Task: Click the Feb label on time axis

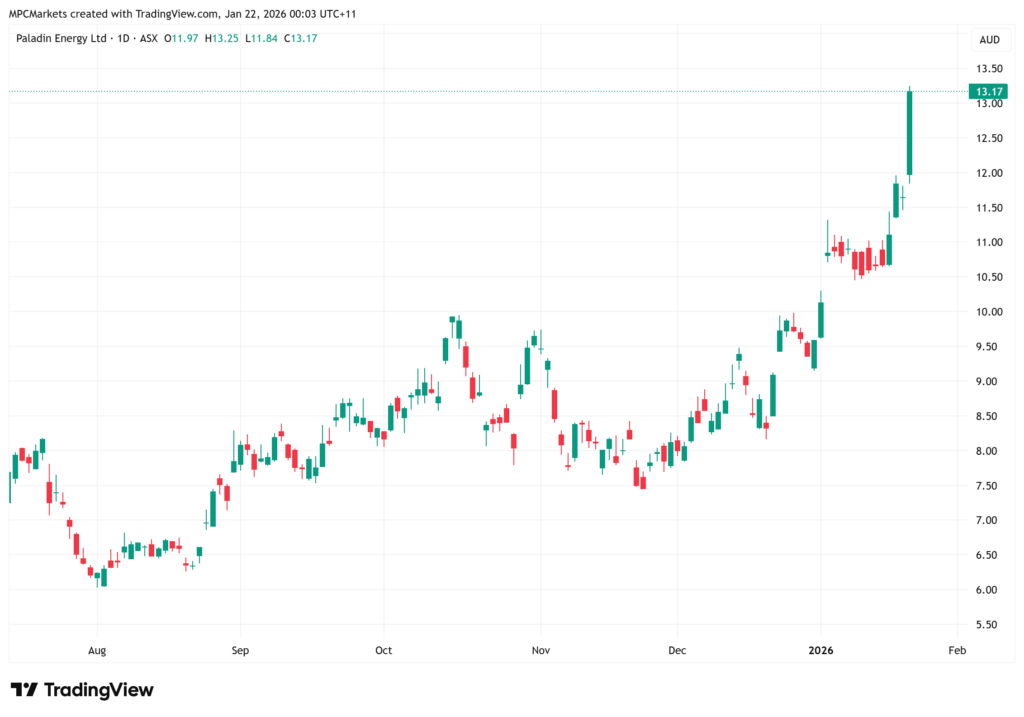Action: click(957, 650)
